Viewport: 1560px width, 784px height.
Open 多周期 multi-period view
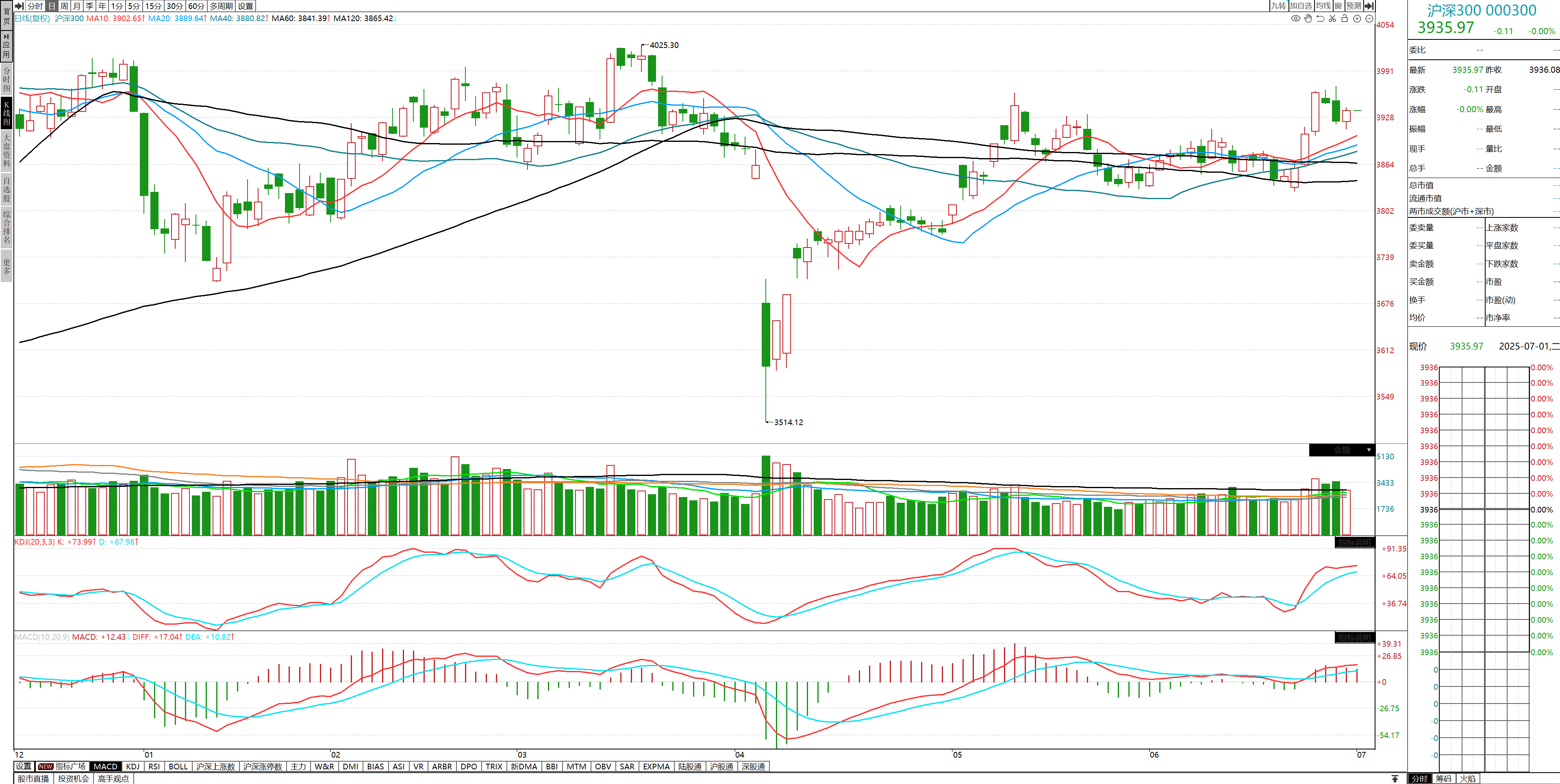pyautogui.click(x=222, y=6)
